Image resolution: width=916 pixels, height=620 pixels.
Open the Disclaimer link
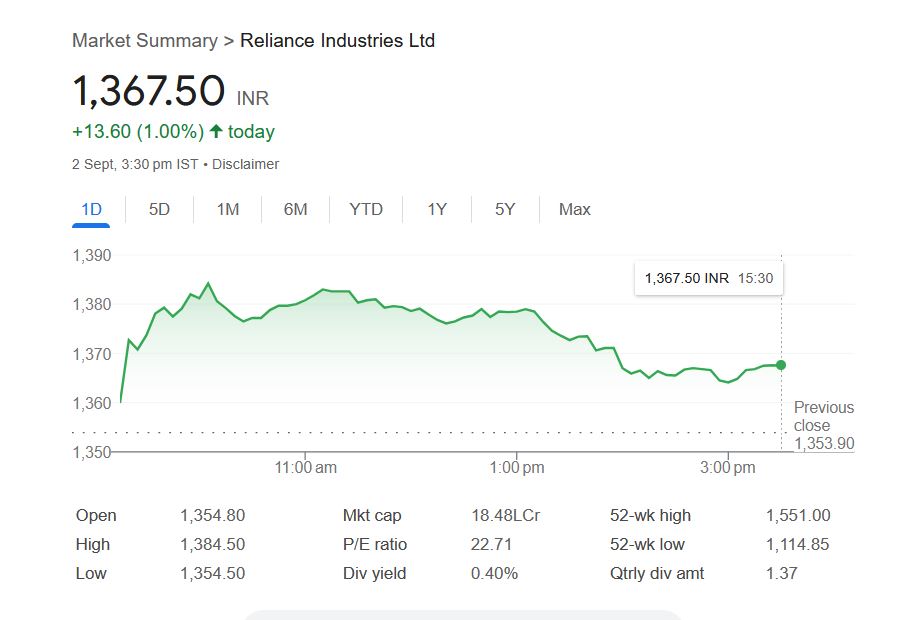pos(245,164)
